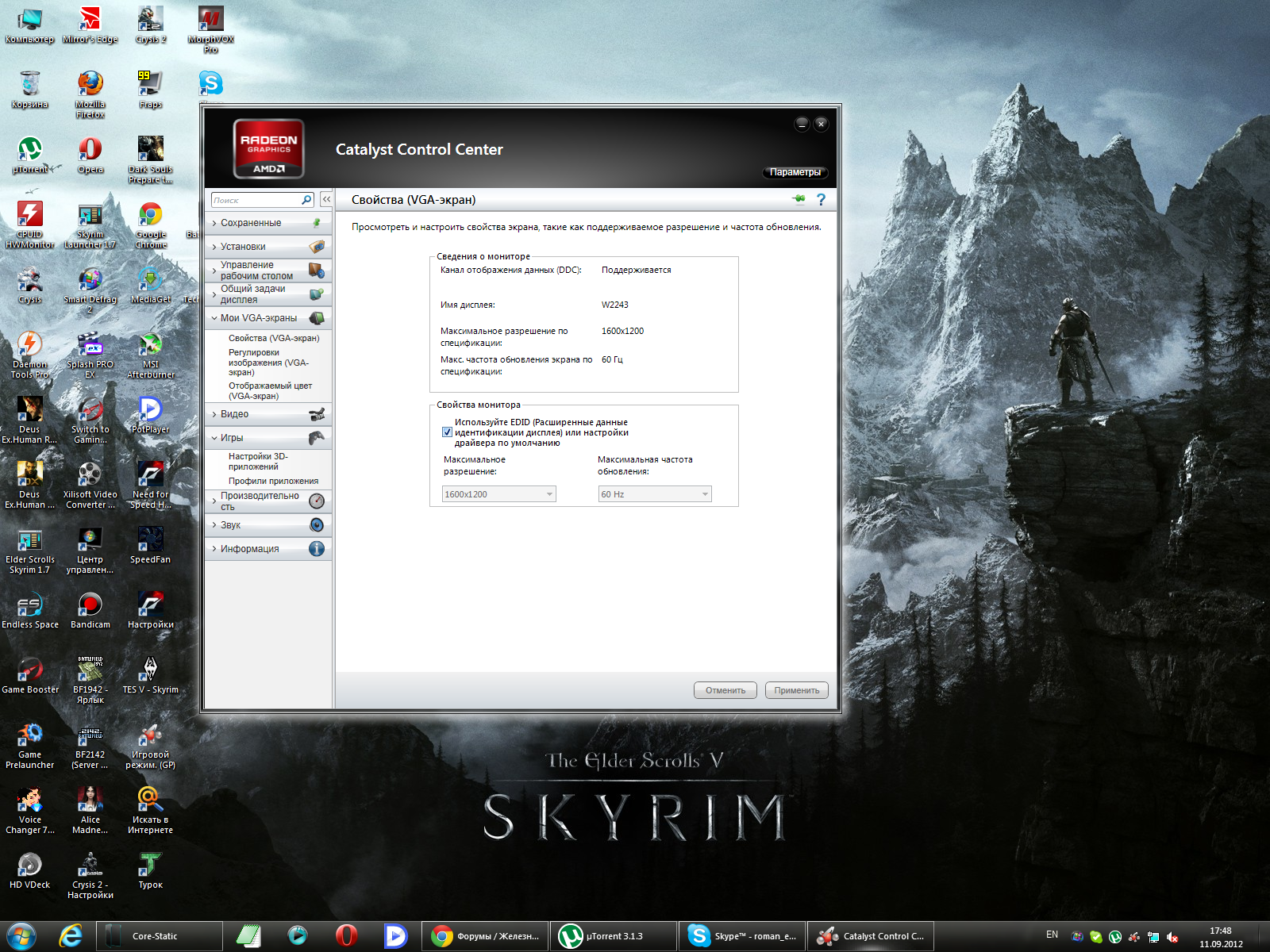
Task: Select the Fraps desktop icon
Action: click(151, 89)
